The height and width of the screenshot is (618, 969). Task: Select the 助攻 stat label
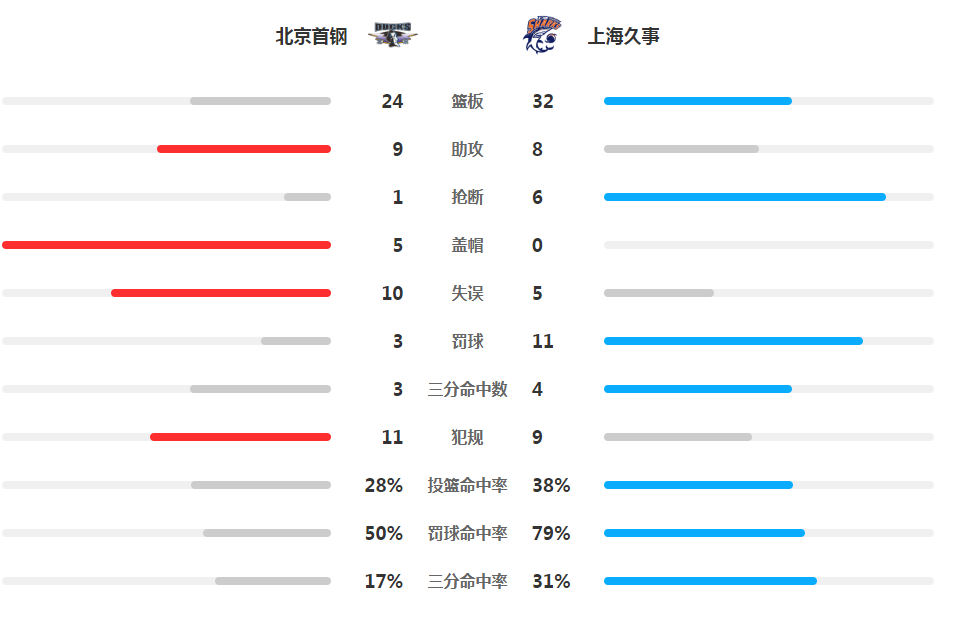click(467, 149)
